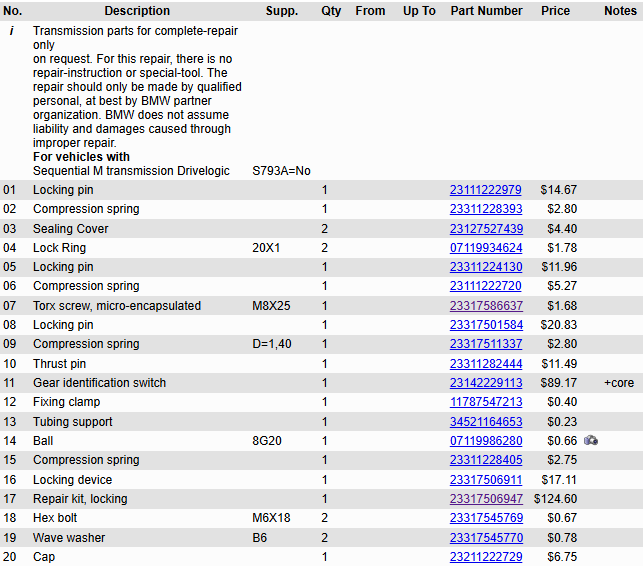Click the camera icon in the Ball row
This screenshot has height=566, width=644.
(x=591, y=441)
